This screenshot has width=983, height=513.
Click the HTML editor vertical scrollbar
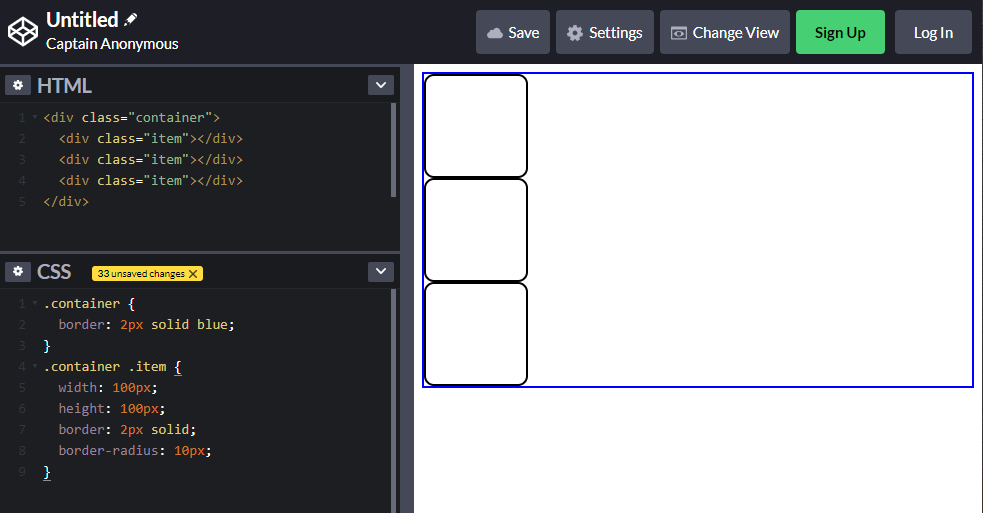tap(394, 150)
